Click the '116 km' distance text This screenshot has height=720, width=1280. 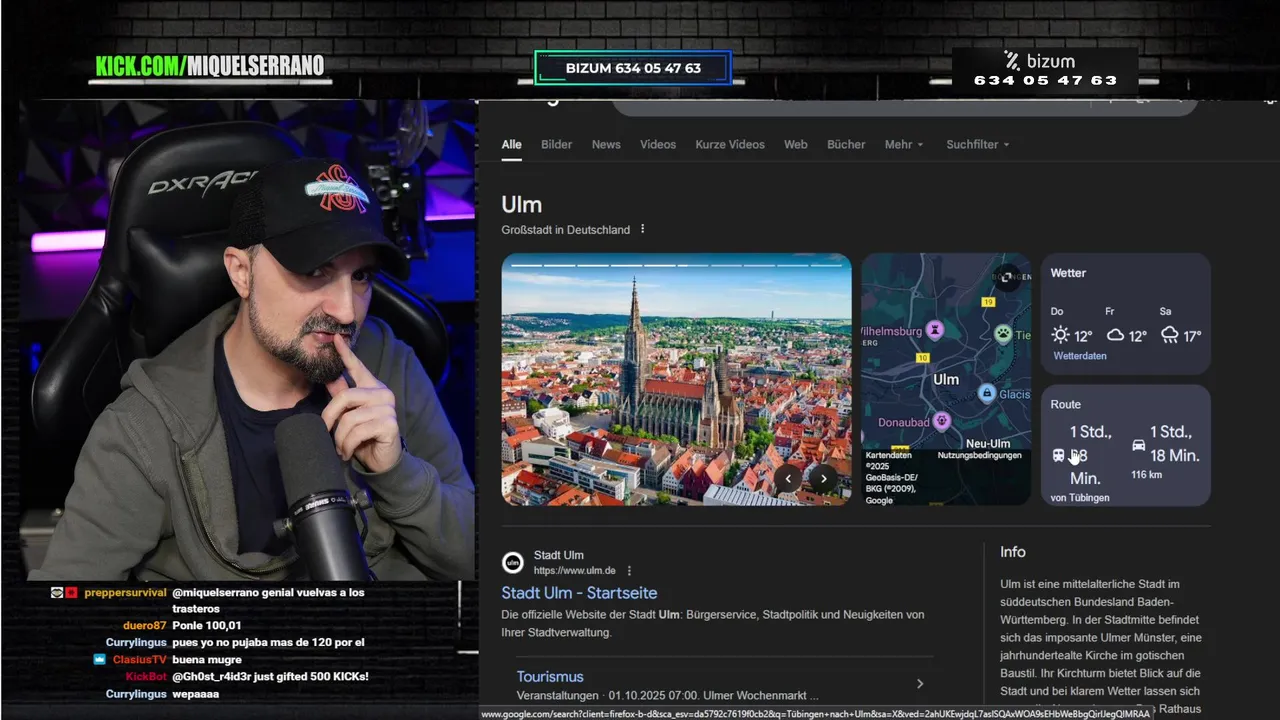(x=1146, y=475)
